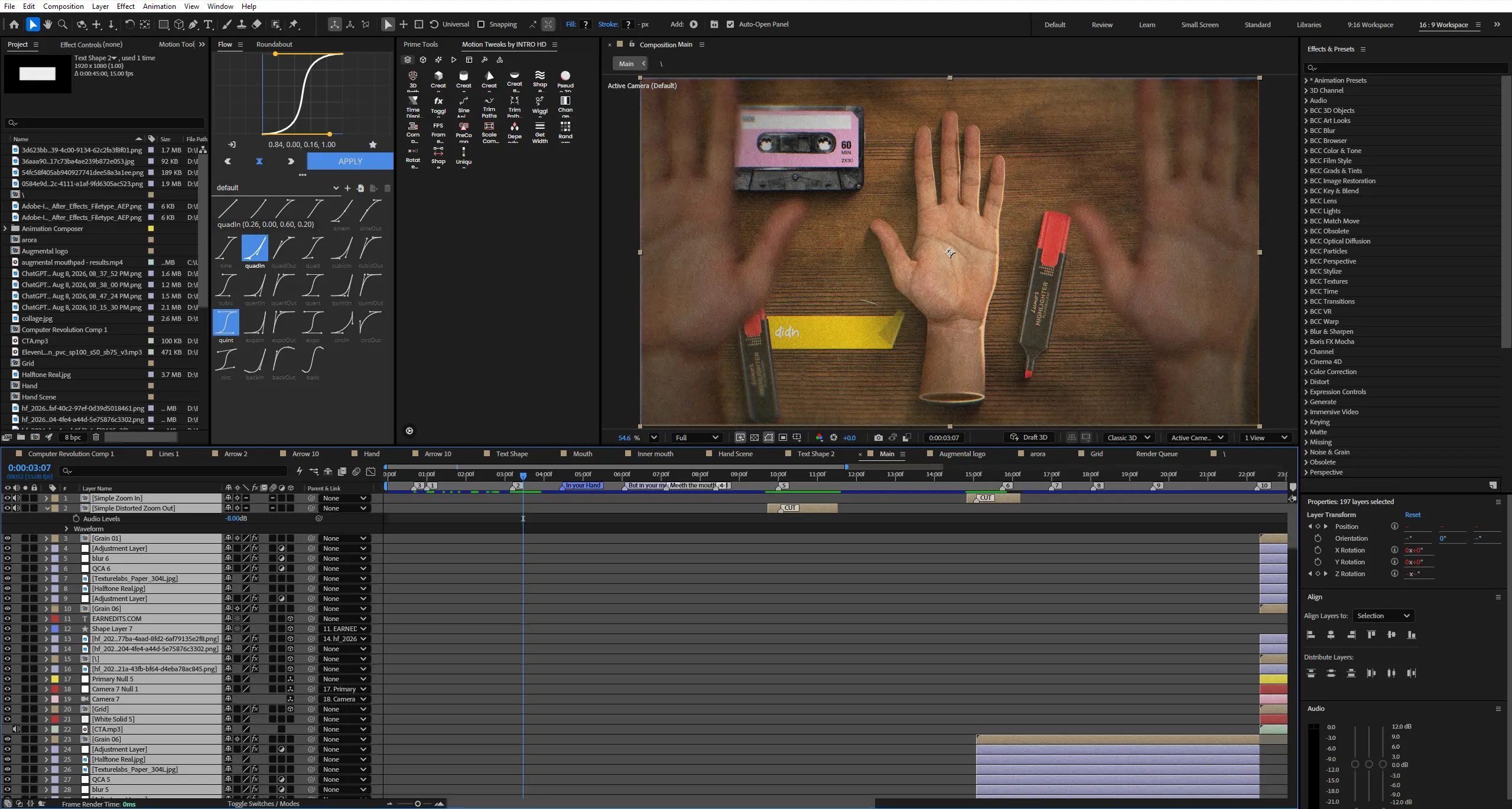Switch to the Roundabout tab
This screenshot has height=809, width=1512.
point(274,44)
